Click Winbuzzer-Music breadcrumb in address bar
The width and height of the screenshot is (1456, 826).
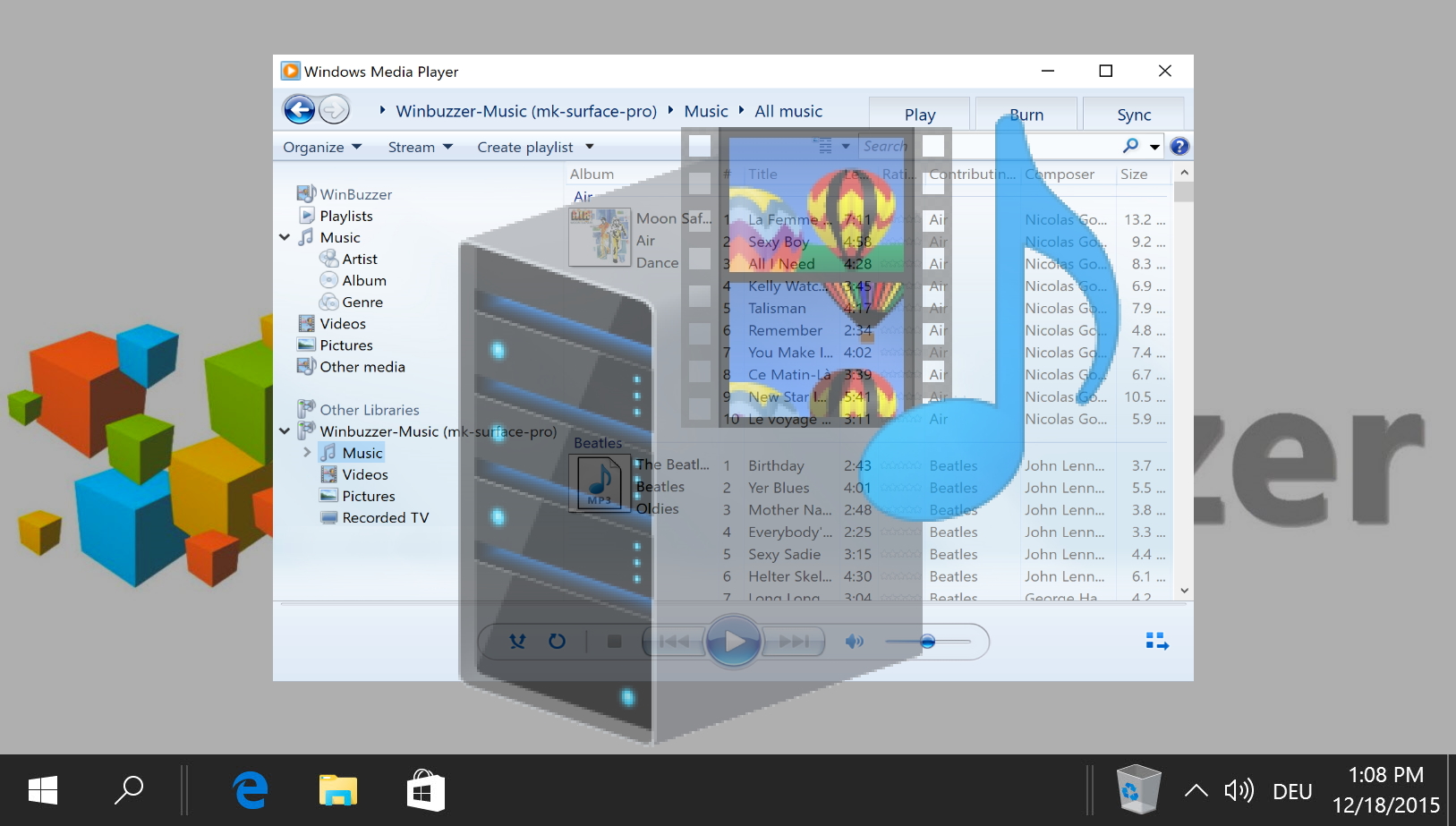526,111
